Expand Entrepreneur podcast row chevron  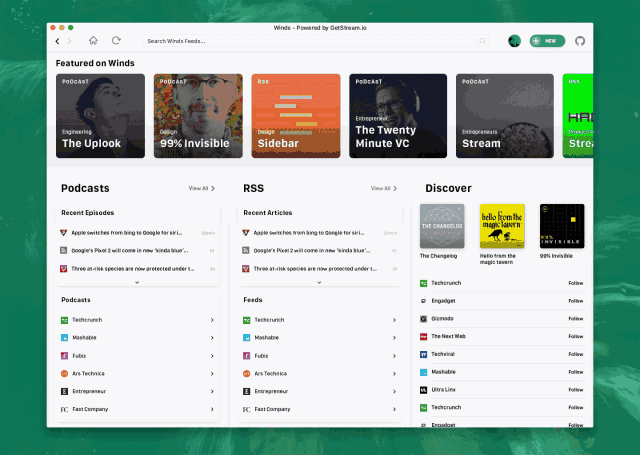212,391
